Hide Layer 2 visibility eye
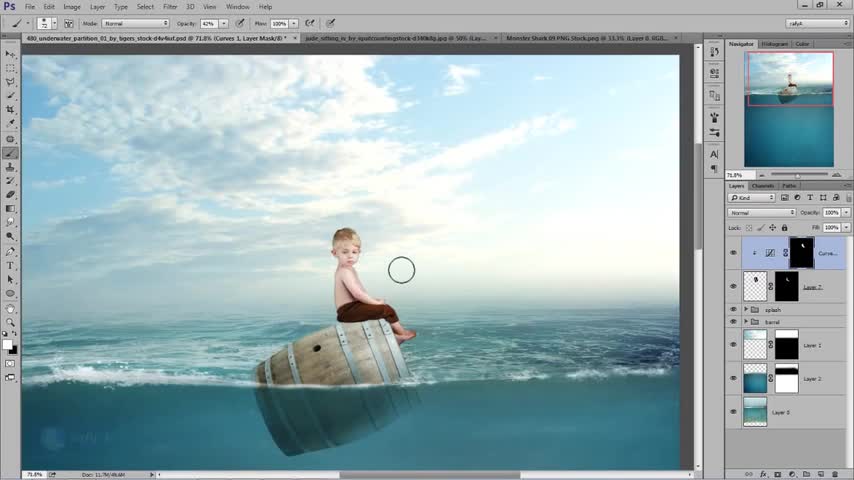854x480 pixels. [733, 378]
